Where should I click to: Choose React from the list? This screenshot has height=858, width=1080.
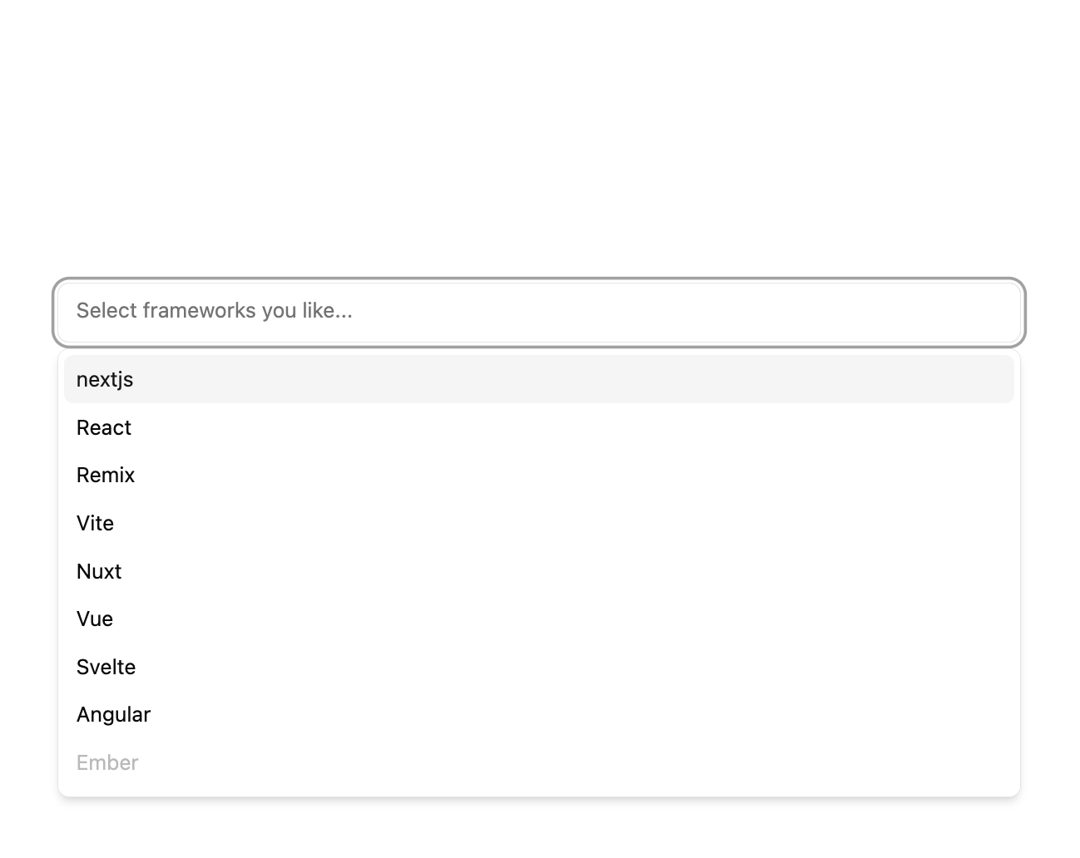point(539,428)
